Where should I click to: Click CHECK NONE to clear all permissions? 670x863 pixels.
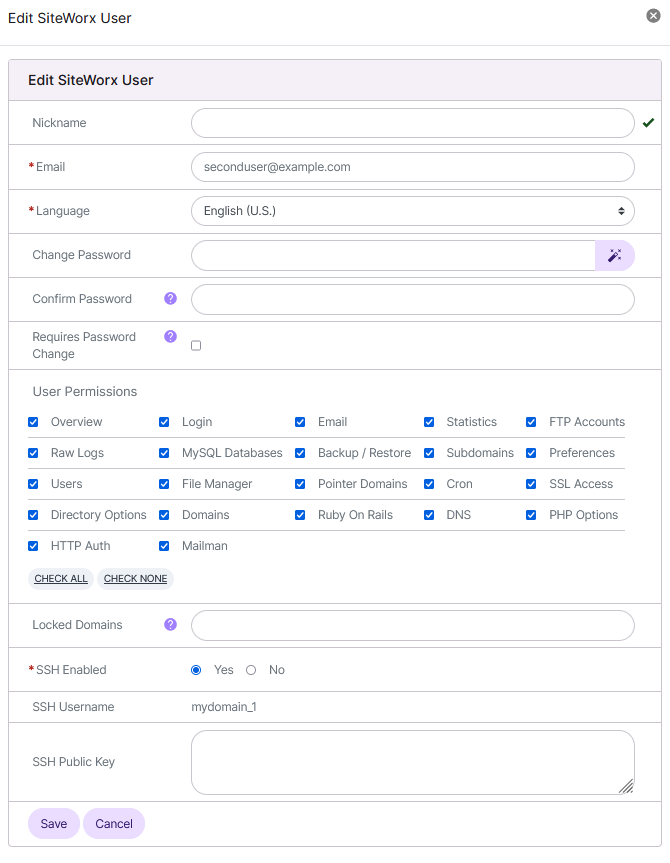[x=135, y=578]
